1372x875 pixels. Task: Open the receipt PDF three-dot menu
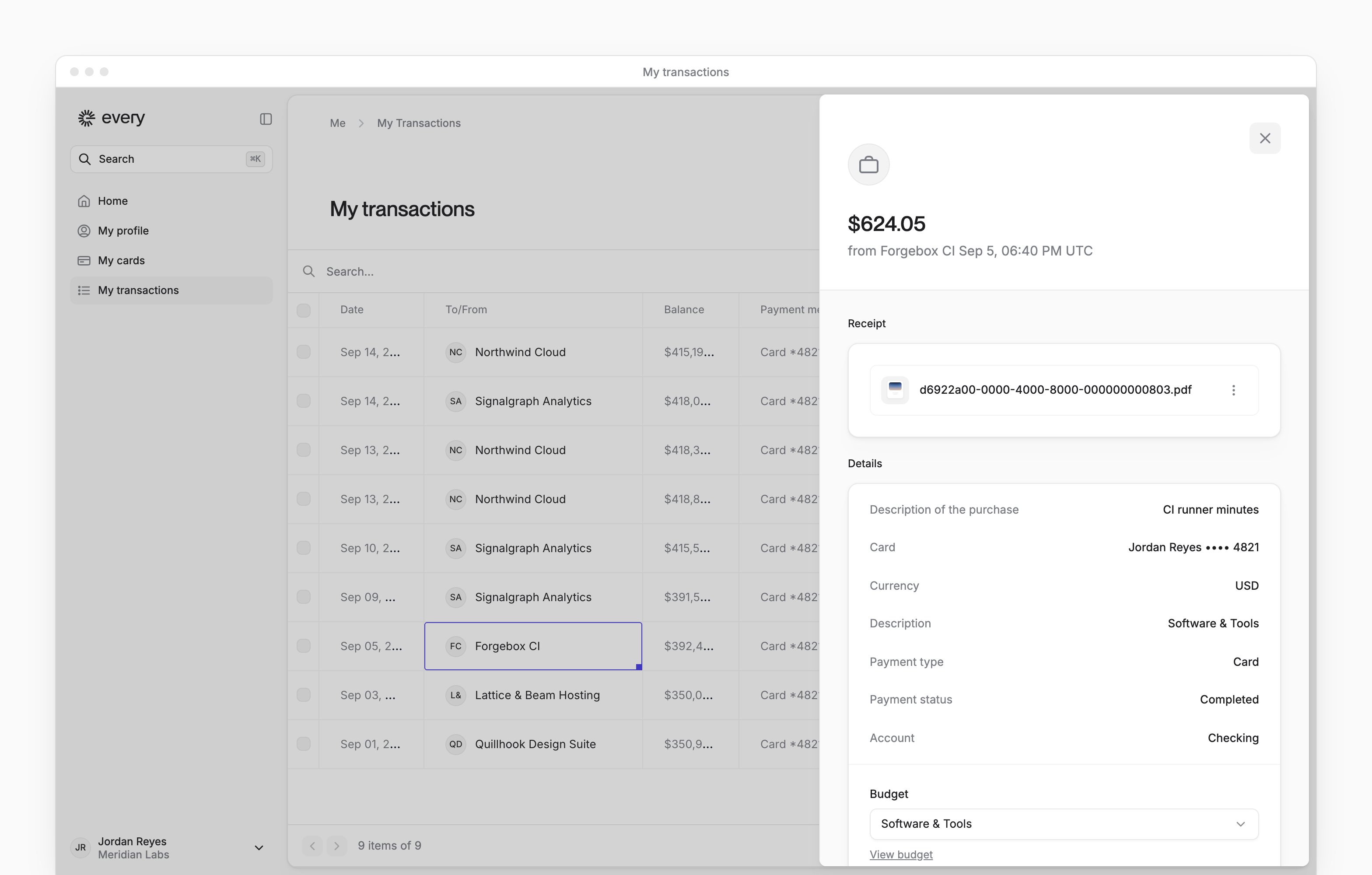[x=1233, y=390]
